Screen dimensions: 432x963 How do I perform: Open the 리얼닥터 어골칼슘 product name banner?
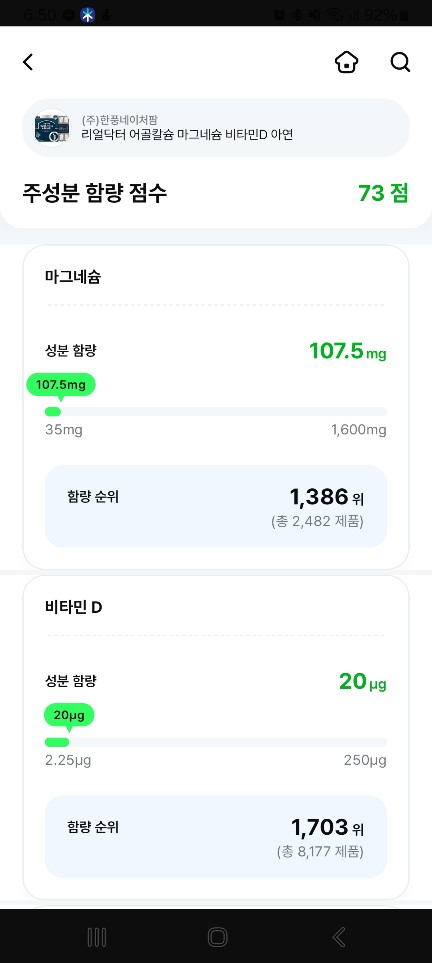(x=216, y=127)
